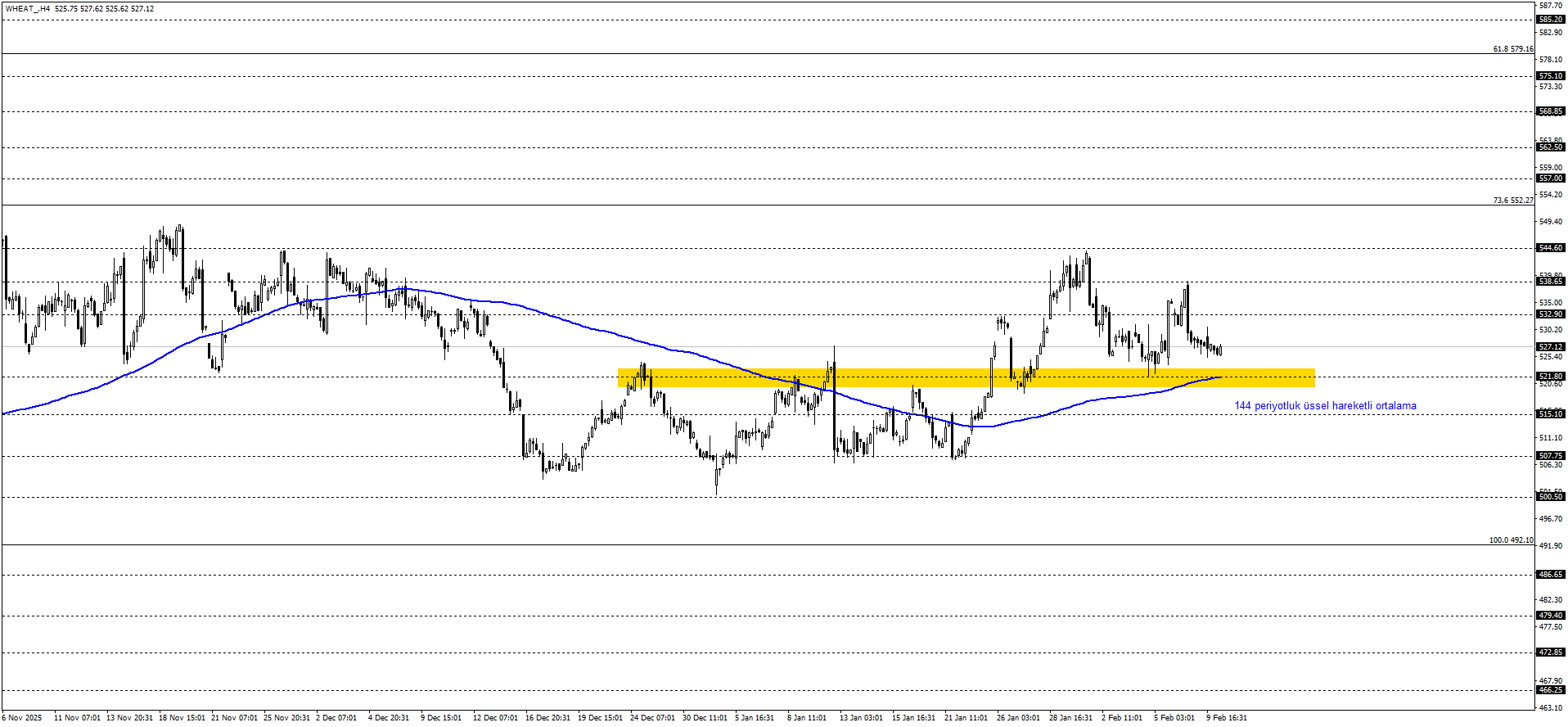The image size is (1568, 727).
Task: Click the 6 Nov 2025 date label
Action: pos(22,718)
